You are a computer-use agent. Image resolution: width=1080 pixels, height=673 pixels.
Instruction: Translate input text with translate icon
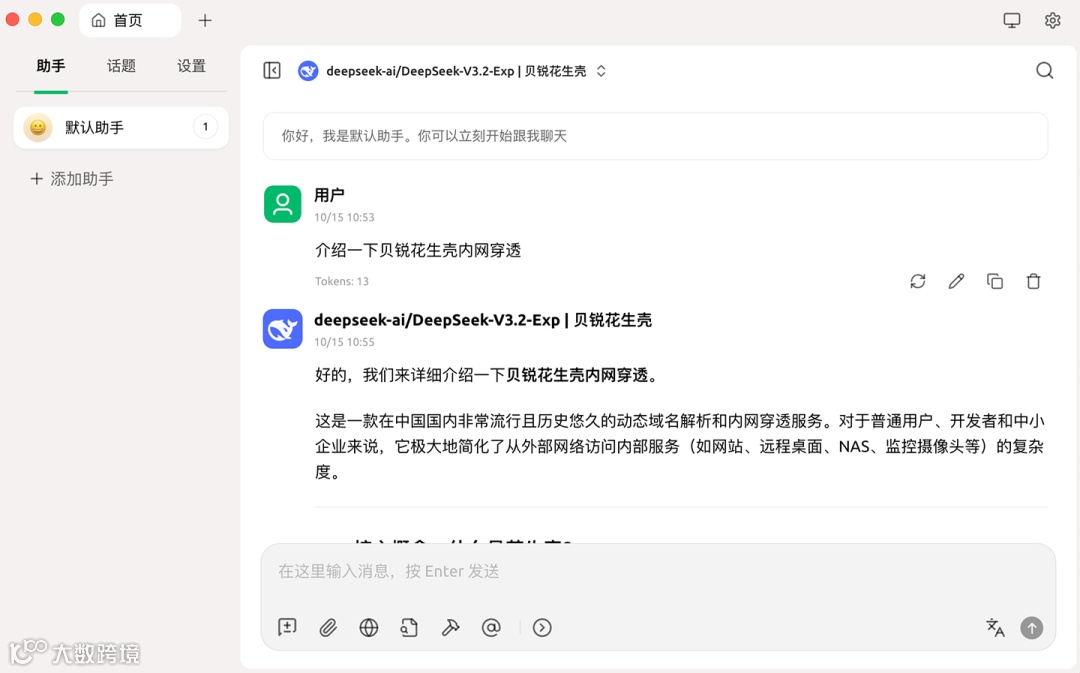[995, 627]
